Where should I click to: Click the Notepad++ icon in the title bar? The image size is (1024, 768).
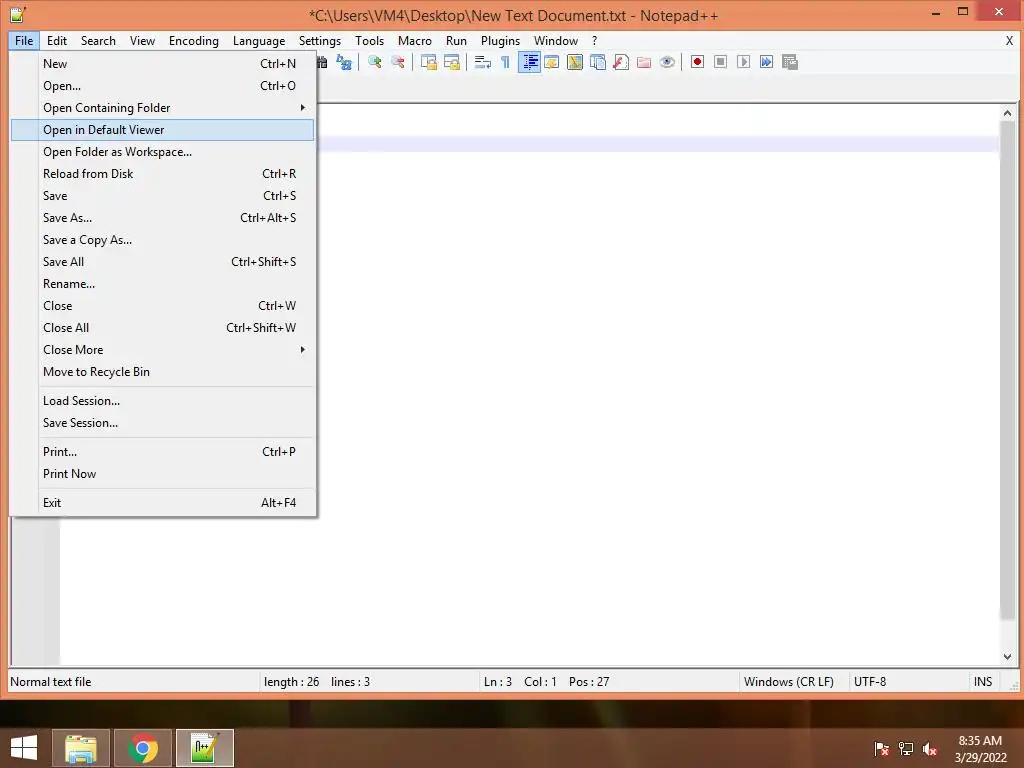(x=18, y=14)
